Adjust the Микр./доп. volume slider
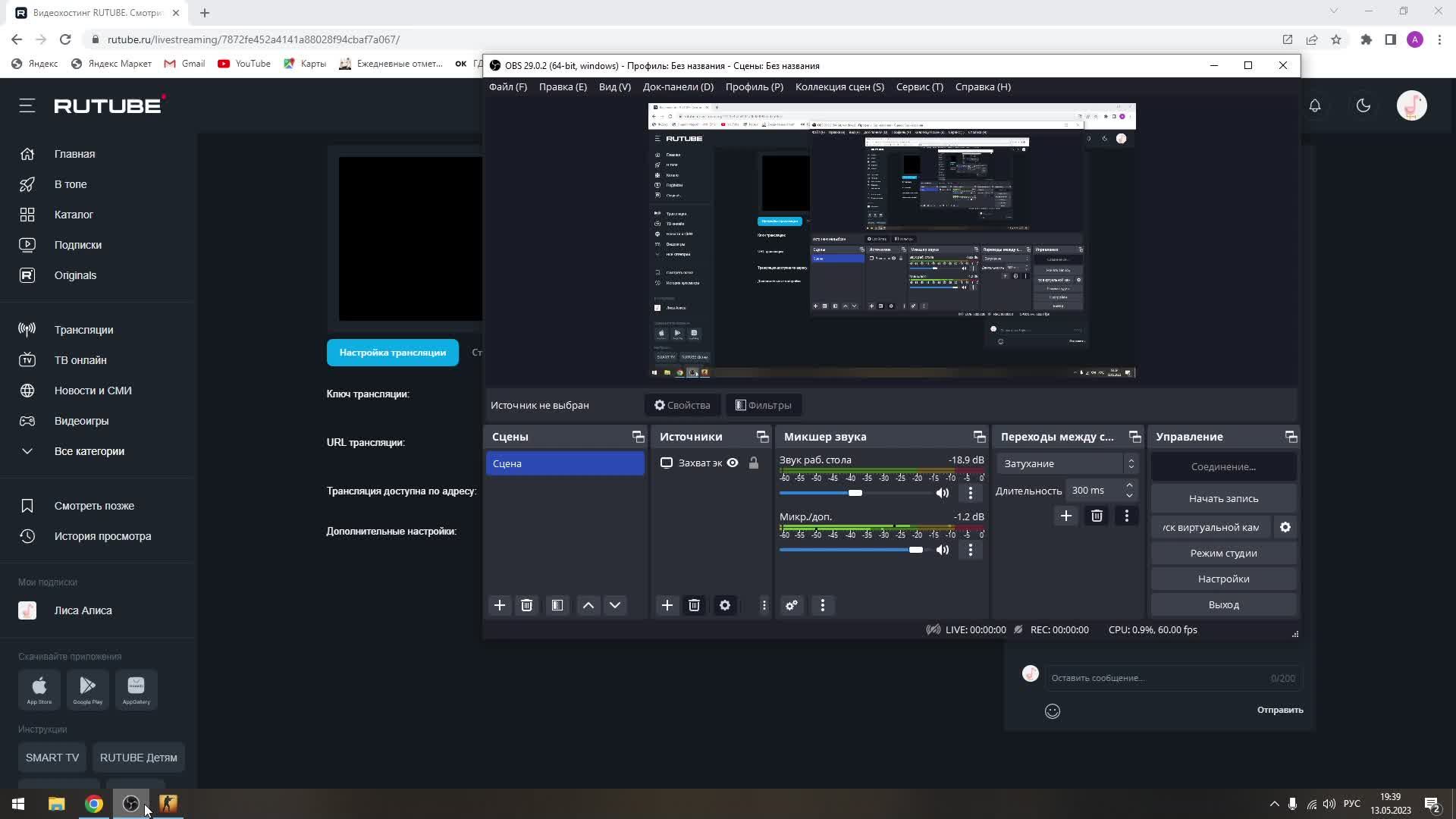Viewport: 1456px width, 819px height. tap(916, 550)
